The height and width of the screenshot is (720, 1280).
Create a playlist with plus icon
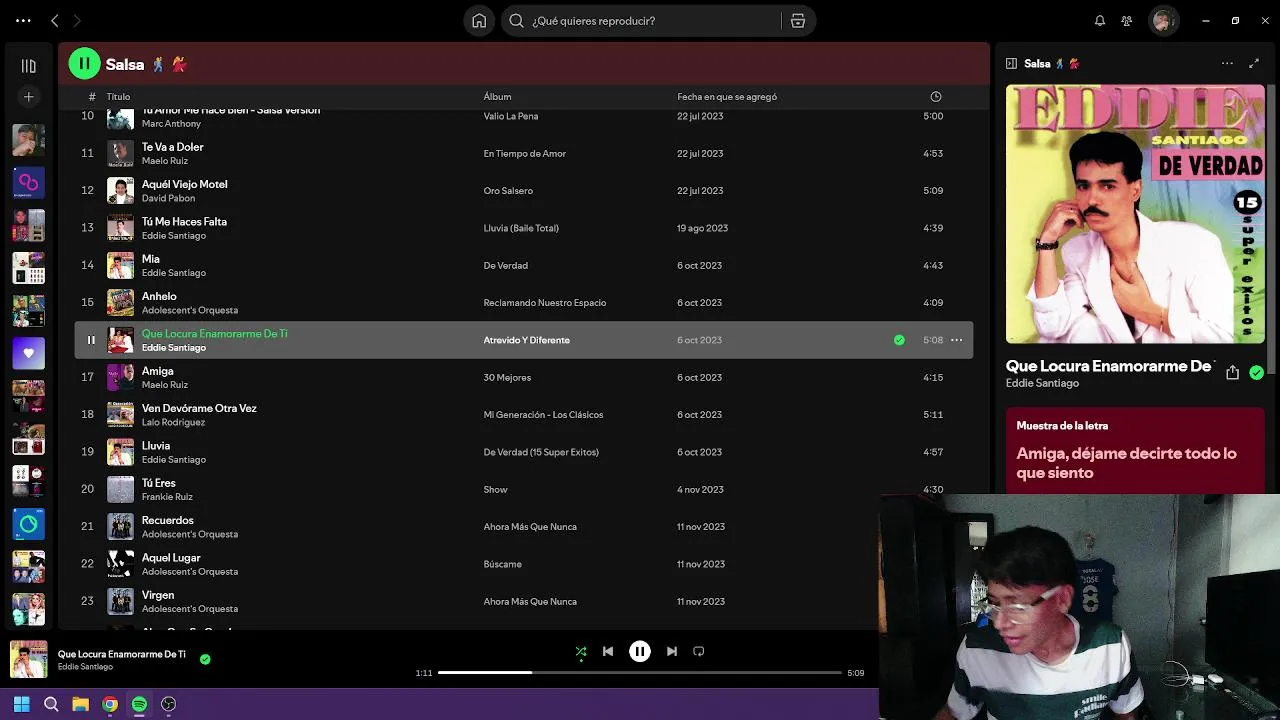coord(29,97)
